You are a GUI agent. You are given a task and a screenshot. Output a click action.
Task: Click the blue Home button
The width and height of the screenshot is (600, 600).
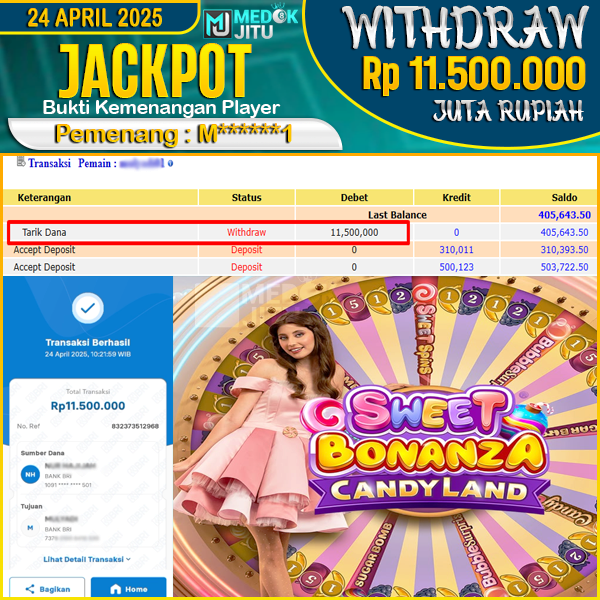pyautogui.click(x=129, y=589)
